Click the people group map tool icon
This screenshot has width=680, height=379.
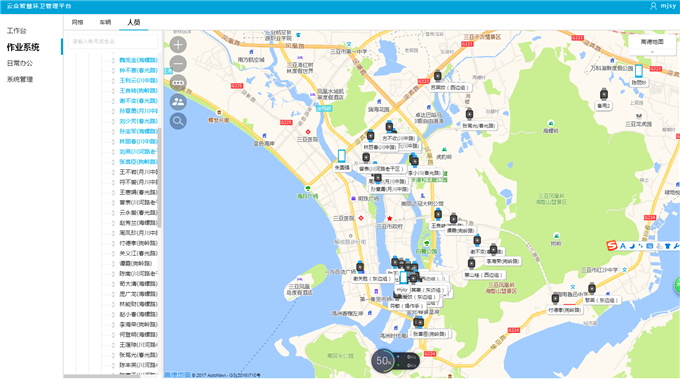(x=178, y=102)
